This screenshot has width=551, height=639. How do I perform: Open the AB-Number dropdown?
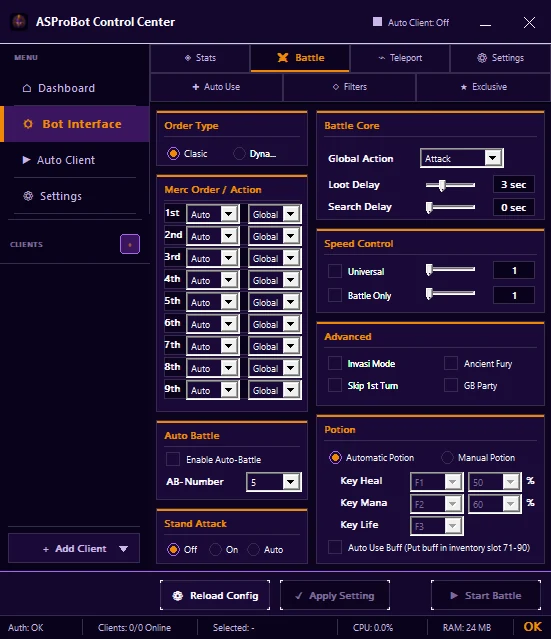(x=274, y=482)
